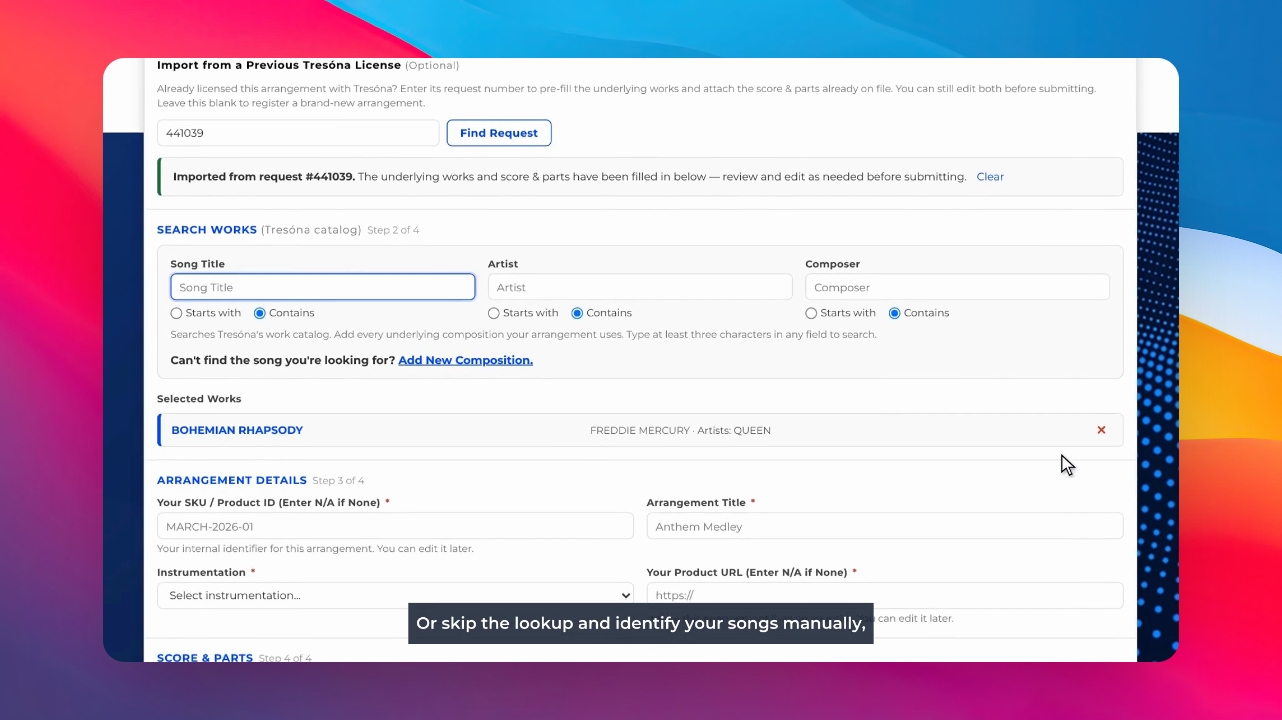Select Song Title 'Contains' radio
This screenshot has width=1282, height=720.
260,313
